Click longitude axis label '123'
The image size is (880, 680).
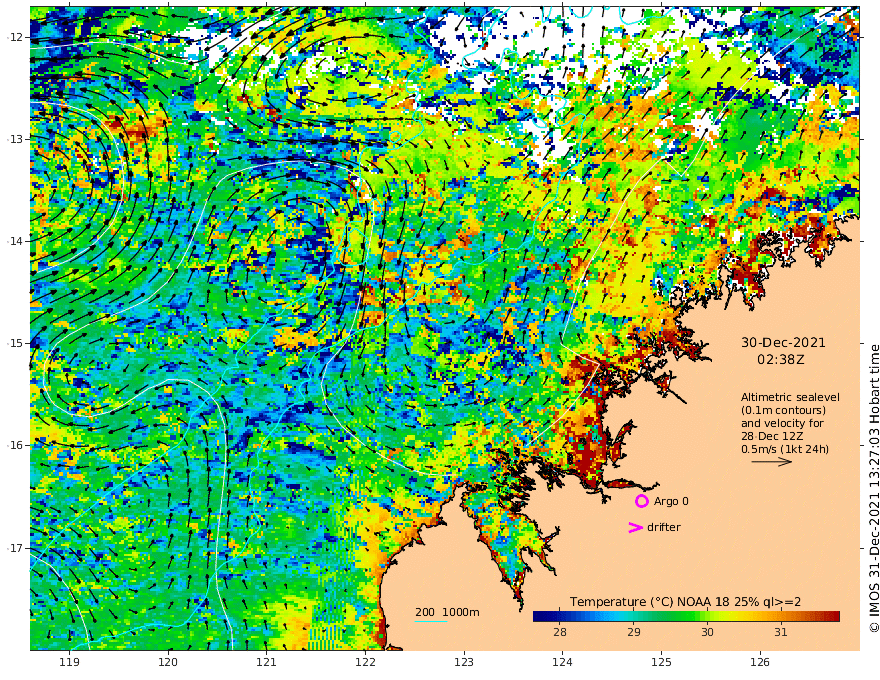464,662
